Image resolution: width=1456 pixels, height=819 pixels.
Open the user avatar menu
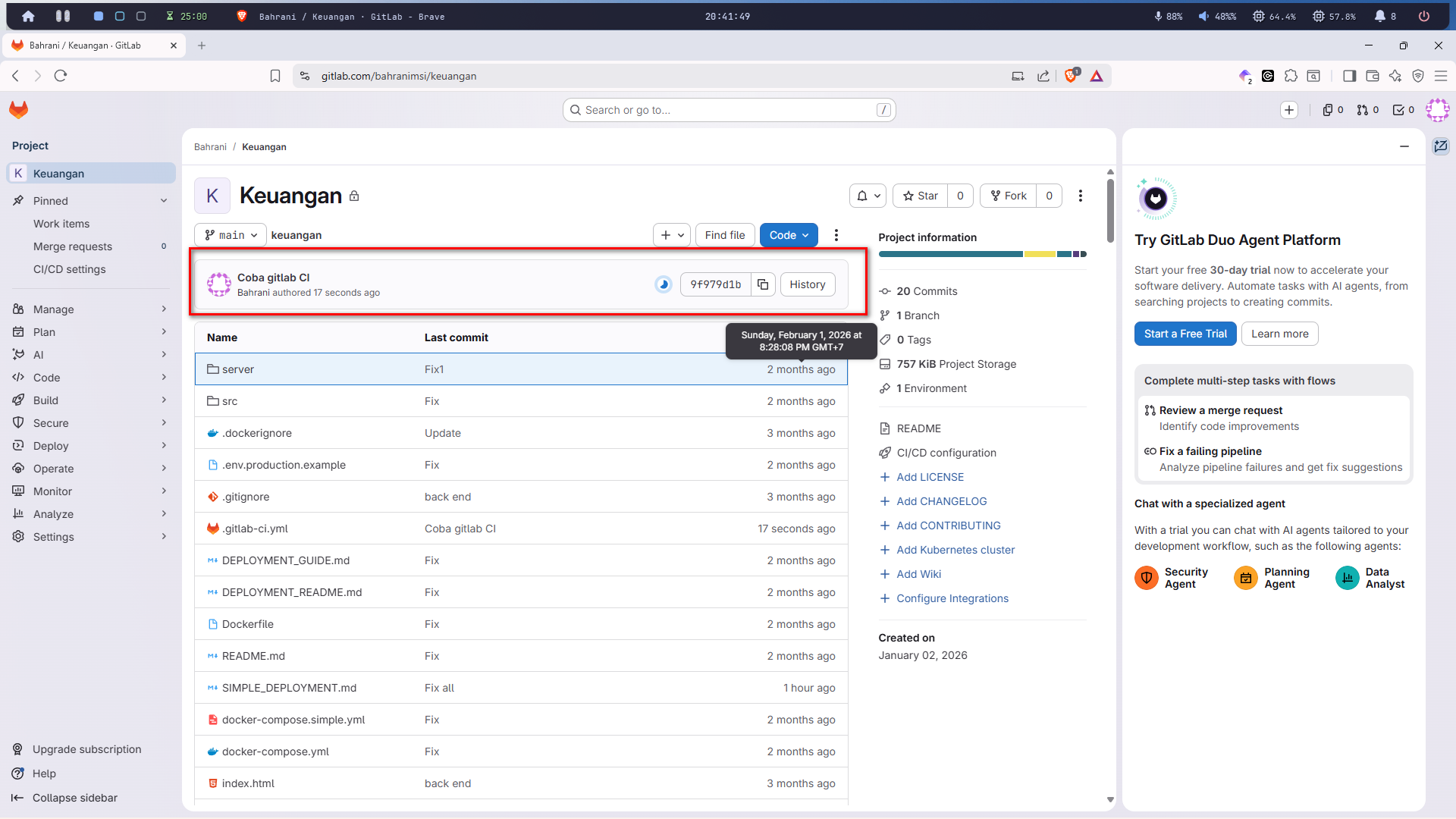click(x=1438, y=110)
